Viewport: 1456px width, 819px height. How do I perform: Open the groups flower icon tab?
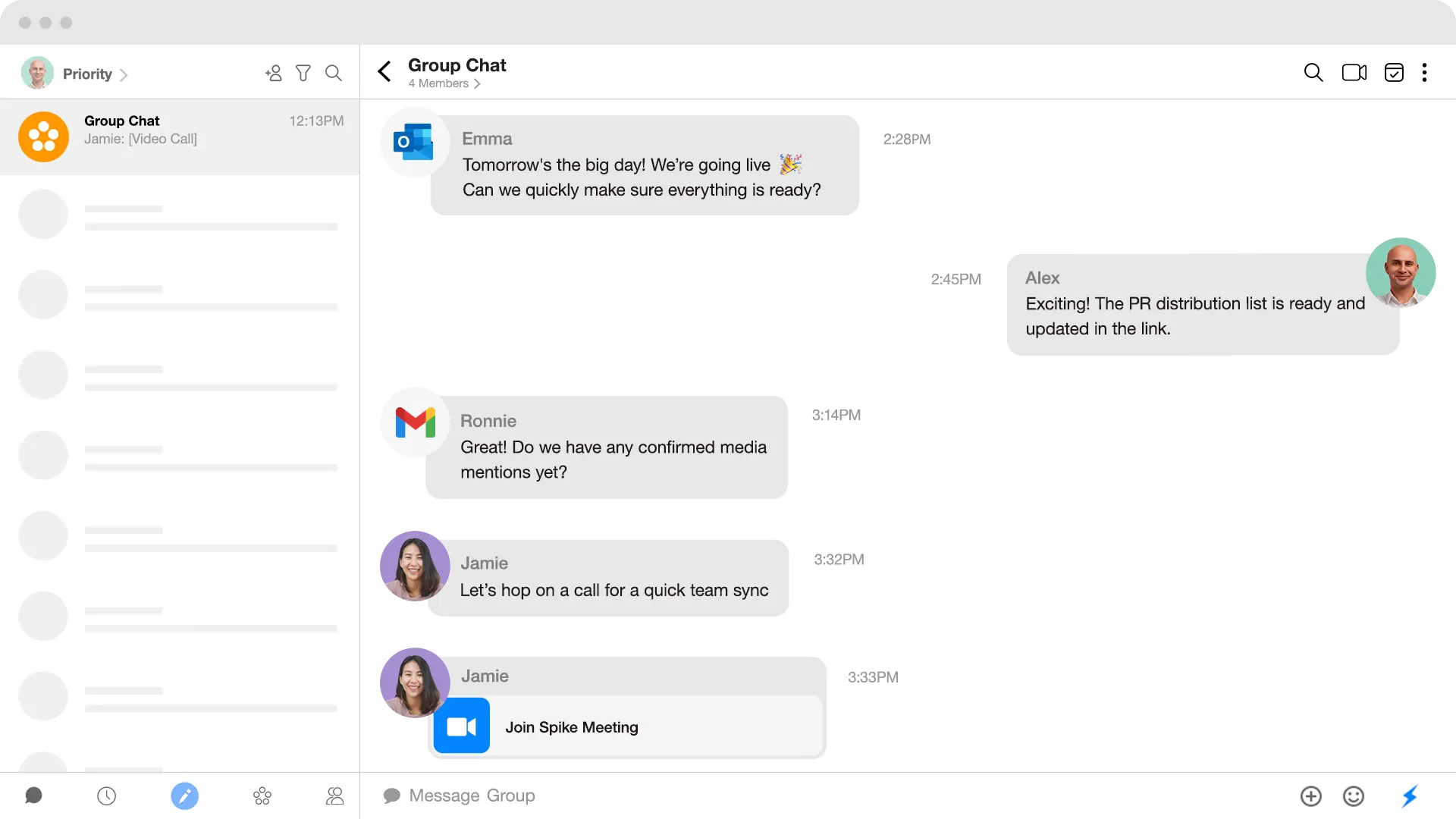(262, 795)
